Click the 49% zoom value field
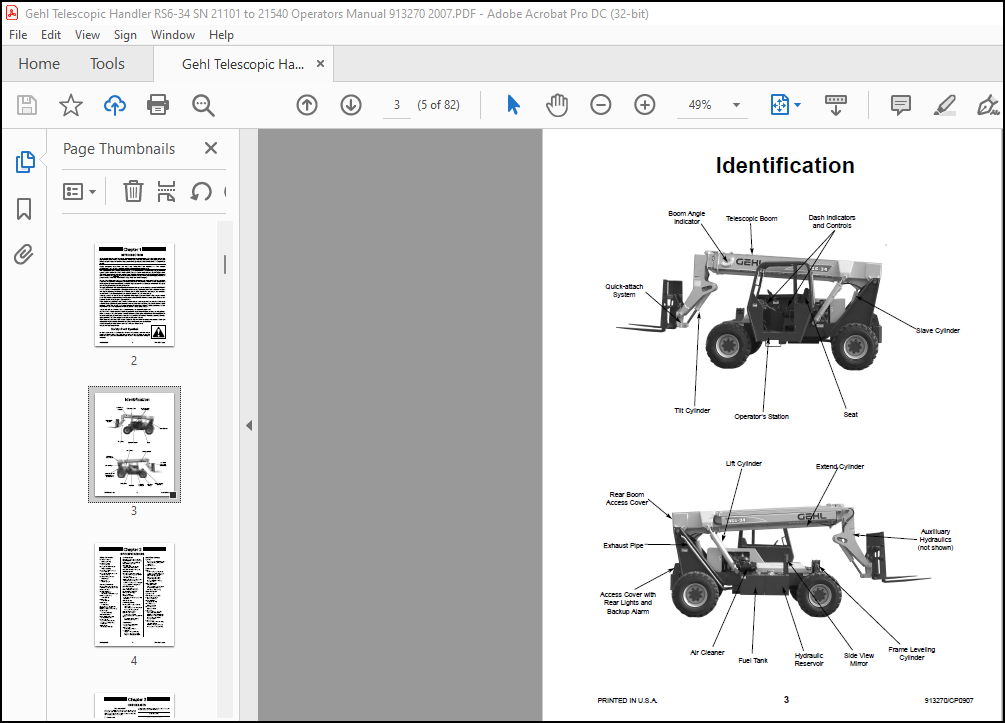1005x723 pixels. [x=700, y=104]
